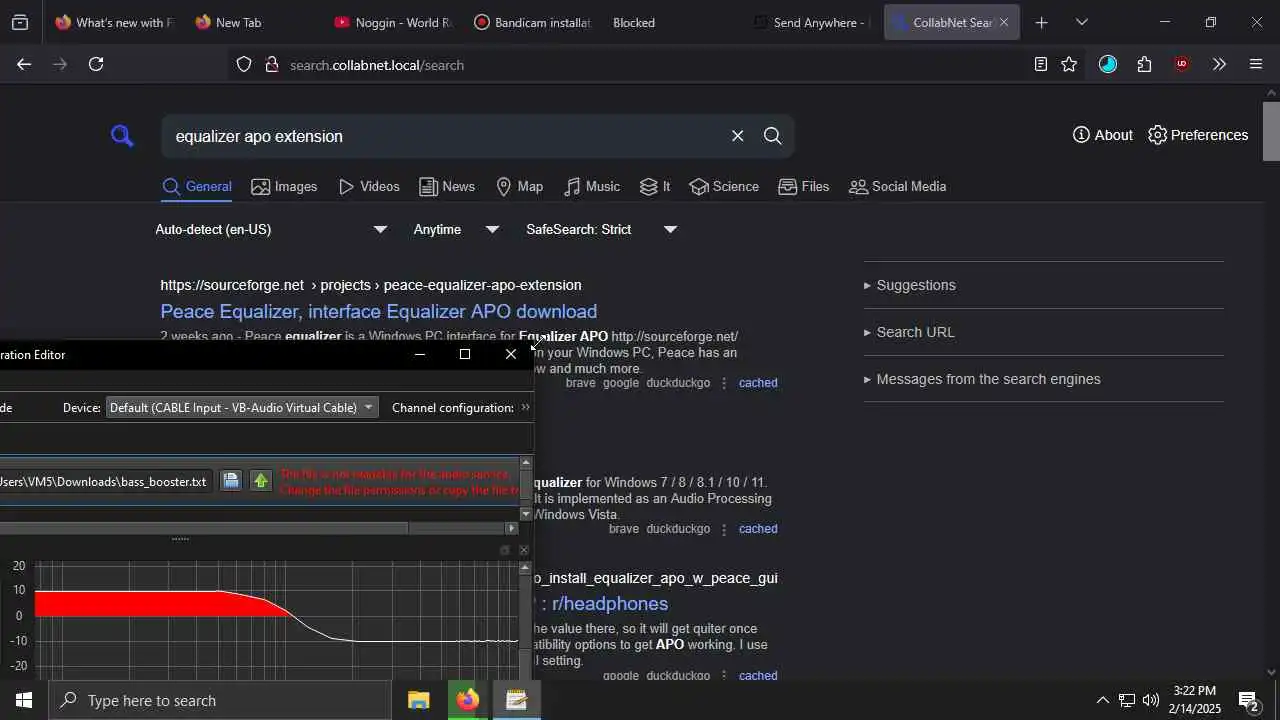Close the CollabNet Search tab
The image size is (1280, 720).
point(1004,22)
